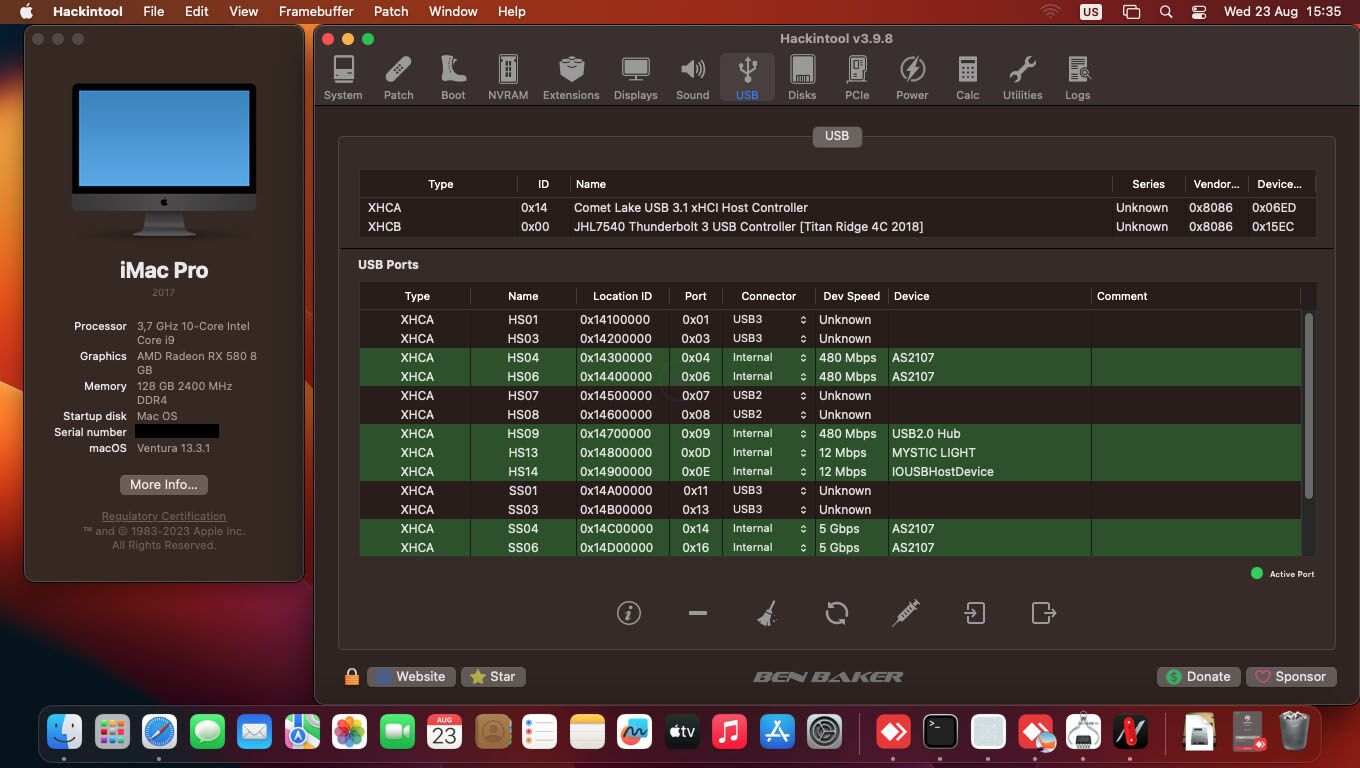The height and width of the screenshot is (768, 1360).
Task: Click the export icon below ports list
Action: pyautogui.click(x=1044, y=613)
